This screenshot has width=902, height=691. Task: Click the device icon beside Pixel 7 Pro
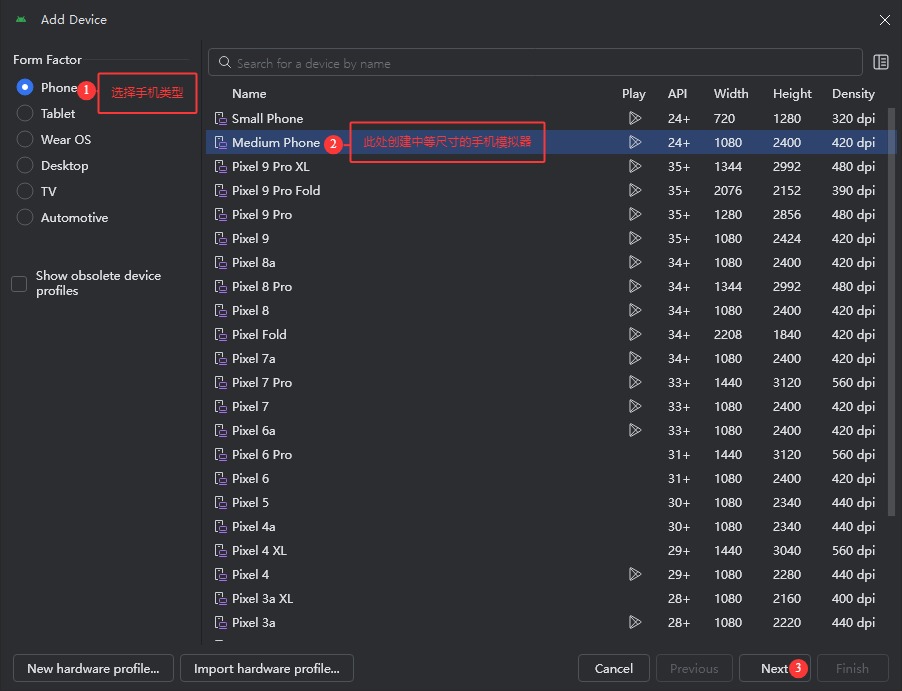tap(220, 383)
